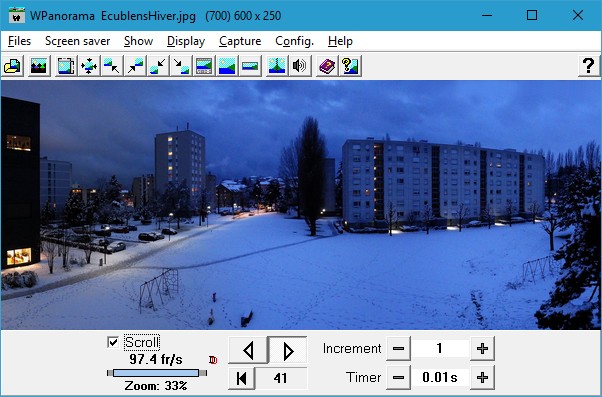The image size is (602, 397).
Task: Increase Timer with plus button
Action: coord(482,377)
